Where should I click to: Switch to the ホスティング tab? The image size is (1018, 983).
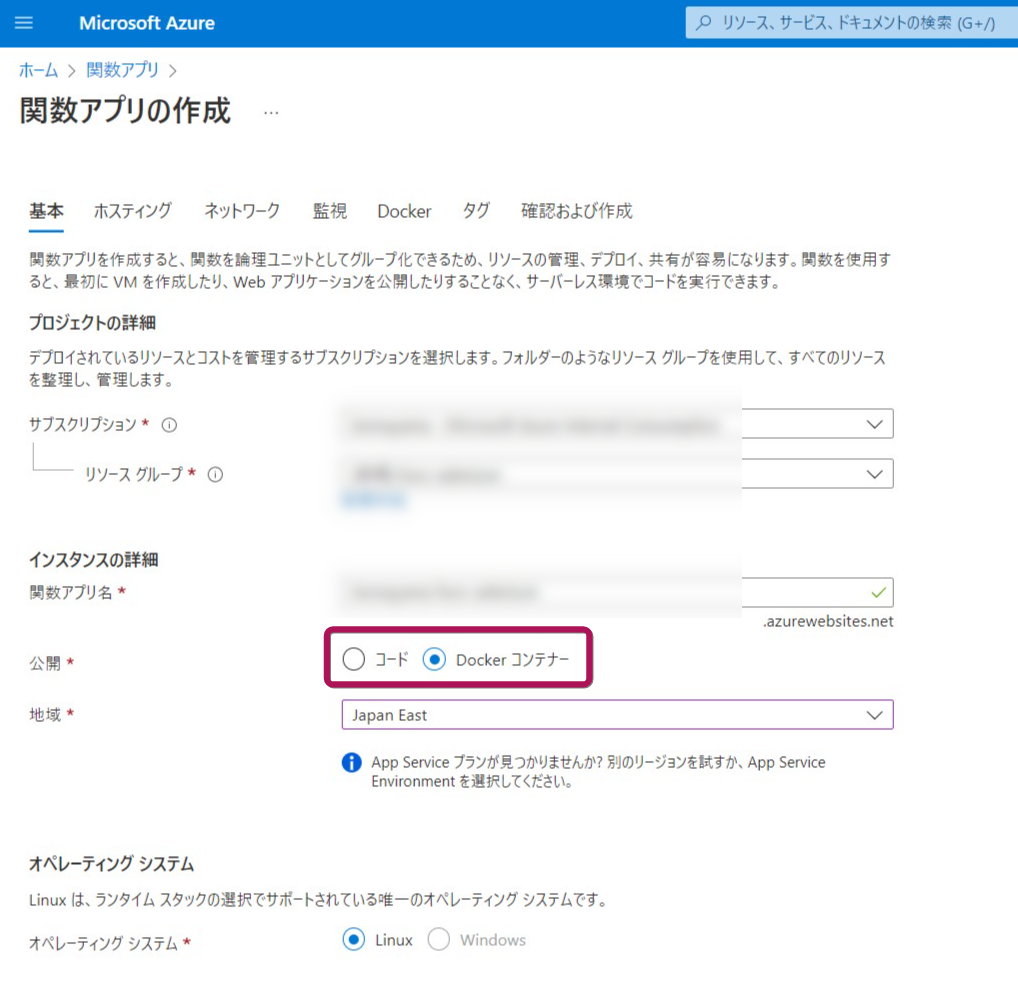click(133, 211)
